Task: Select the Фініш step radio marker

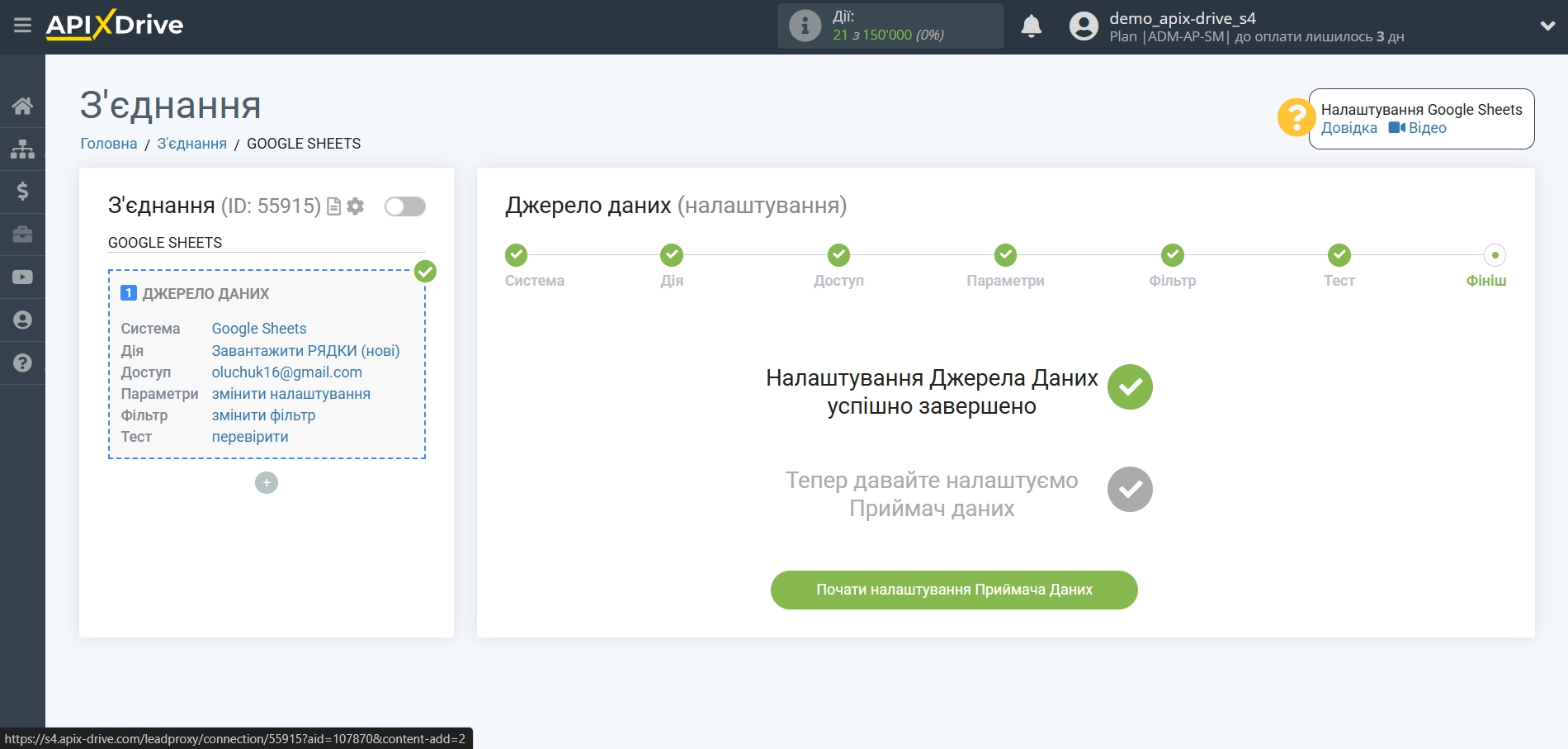Action: tap(1495, 255)
